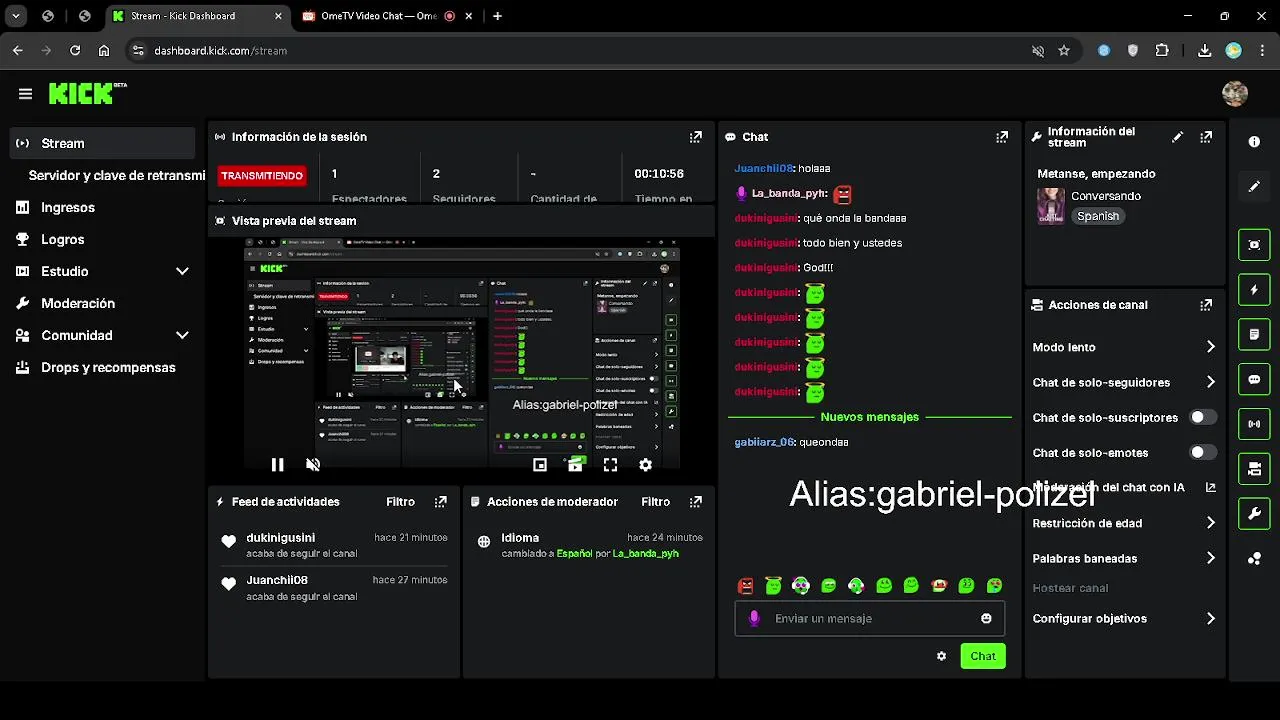Pop out the Chat panel
Screen dimensions: 1280x720
pos(1002,137)
